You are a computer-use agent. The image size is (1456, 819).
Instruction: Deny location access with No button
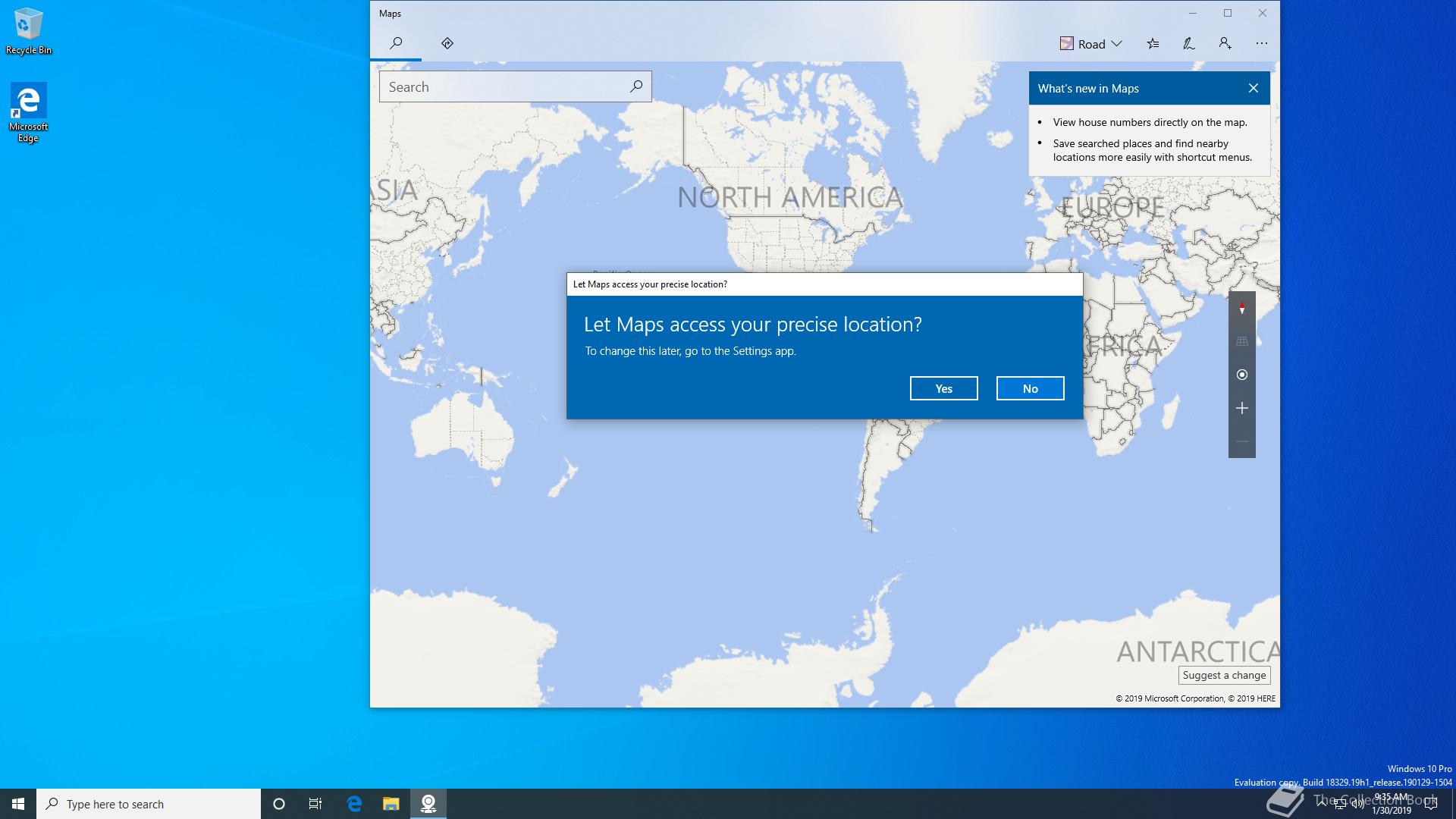pos(1030,388)
